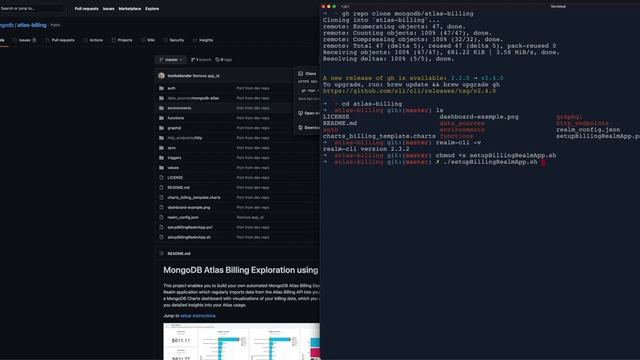Image resolution: width=640 pixels, height=360 pixels.
Task: Click 'Cloning into atlas-billing' terminal line
Action: click(381, 20)
